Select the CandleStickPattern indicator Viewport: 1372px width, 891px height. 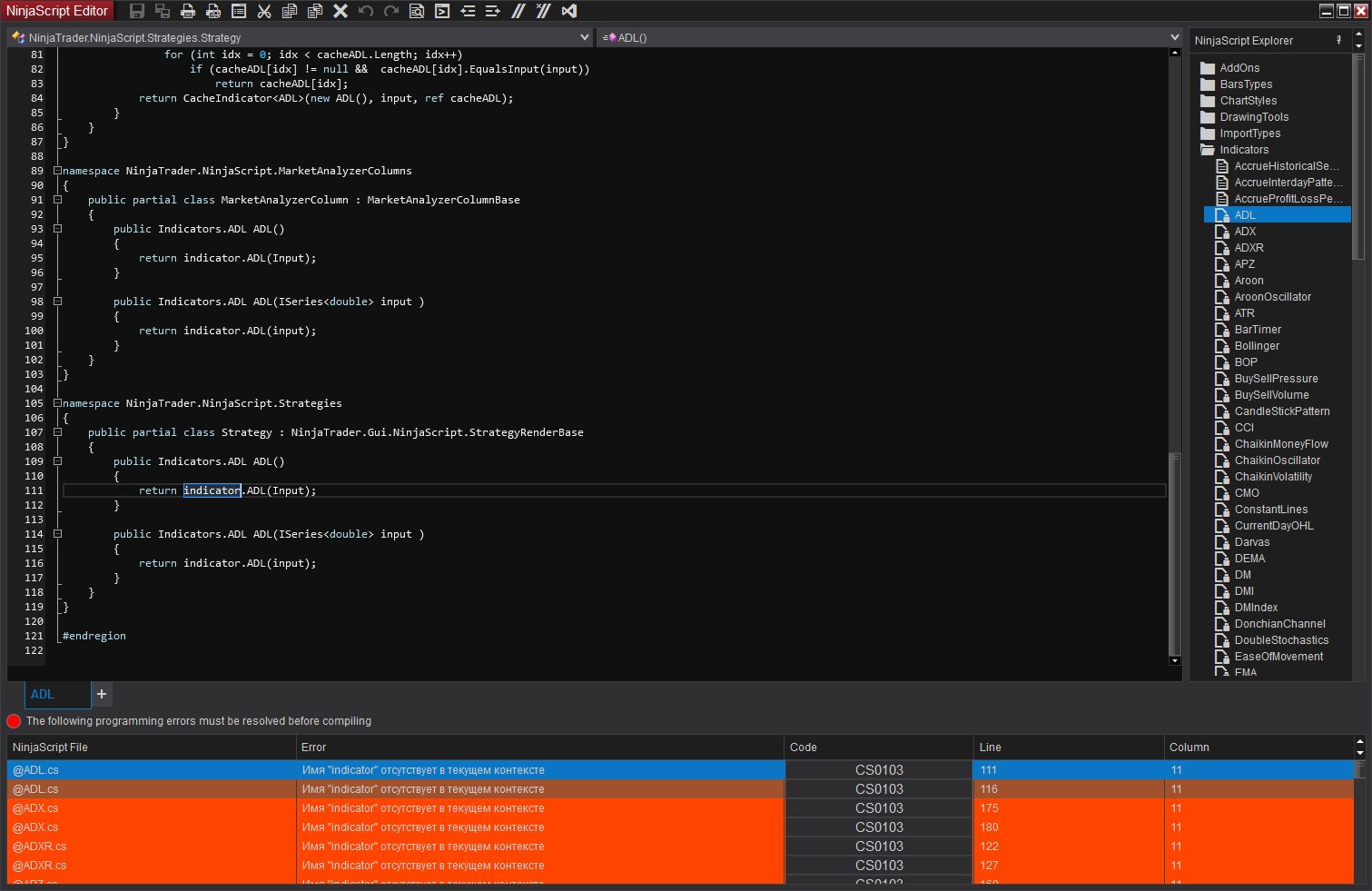pos(1273,411)
